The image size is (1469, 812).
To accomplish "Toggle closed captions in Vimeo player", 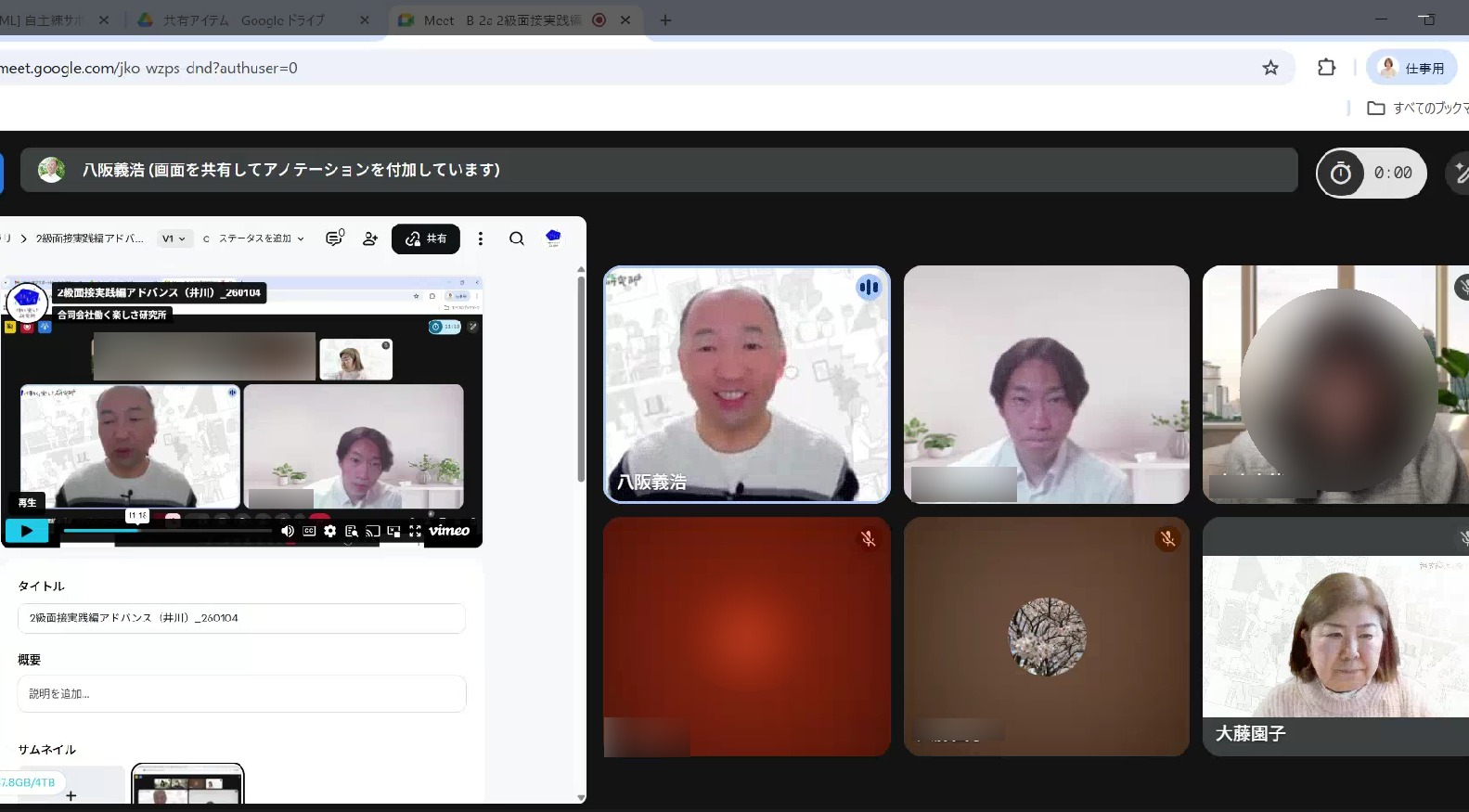I will [309, 531].
